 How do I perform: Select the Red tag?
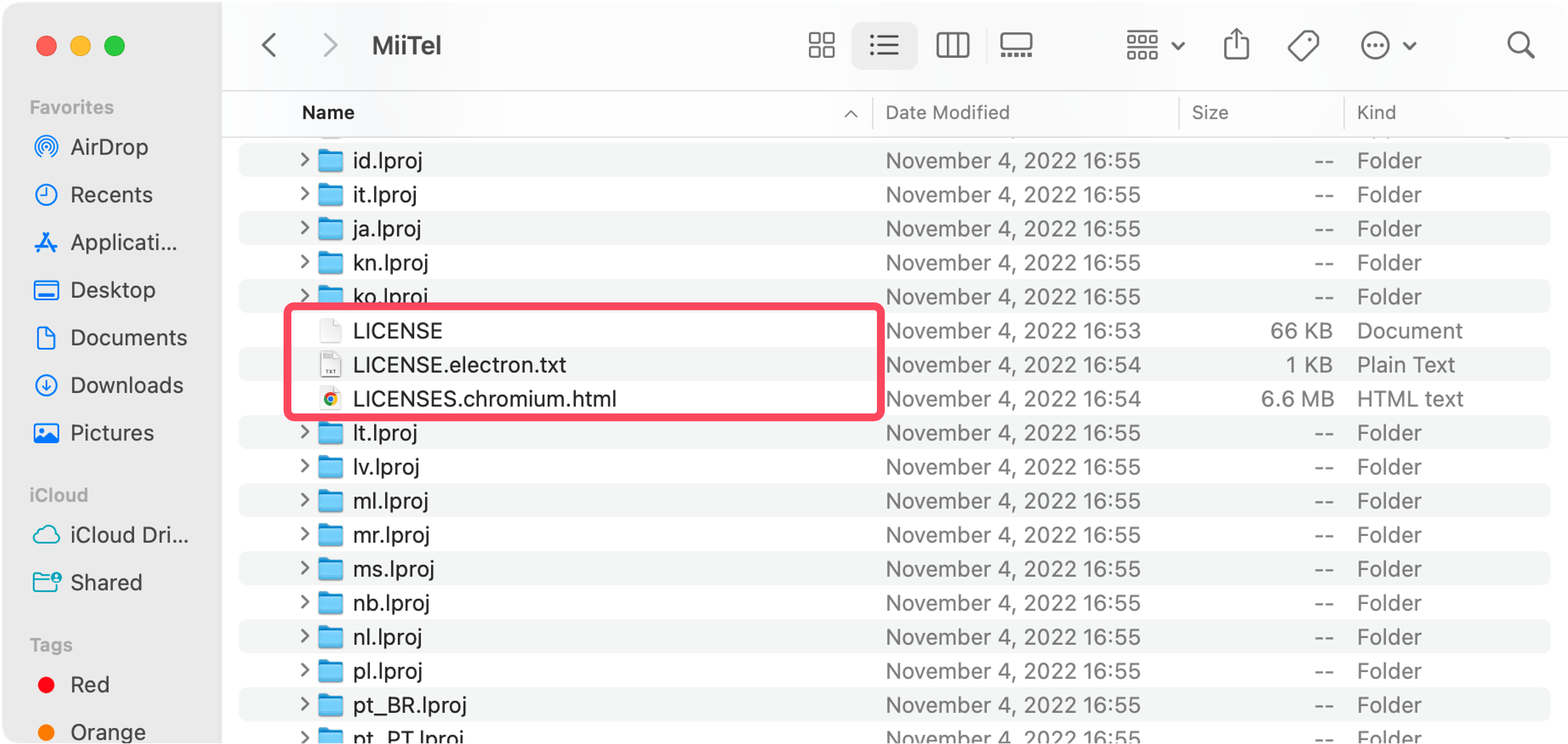pos(89,685)
